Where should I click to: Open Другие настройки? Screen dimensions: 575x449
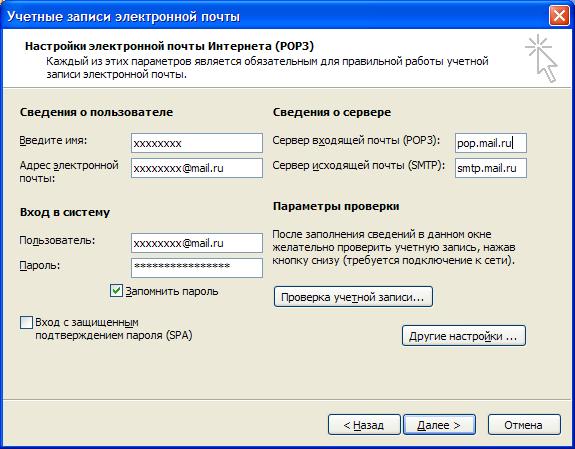[464, 336]
